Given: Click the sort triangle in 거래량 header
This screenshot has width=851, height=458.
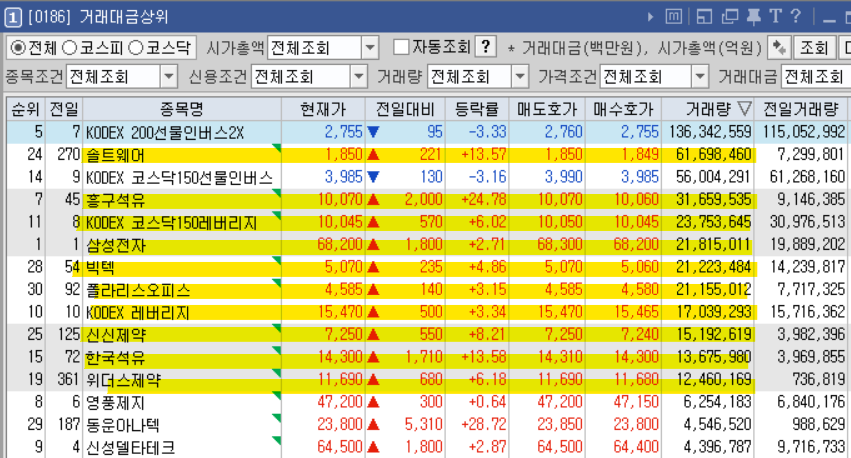Looking at the screenshot, I should tap(745, 109).
